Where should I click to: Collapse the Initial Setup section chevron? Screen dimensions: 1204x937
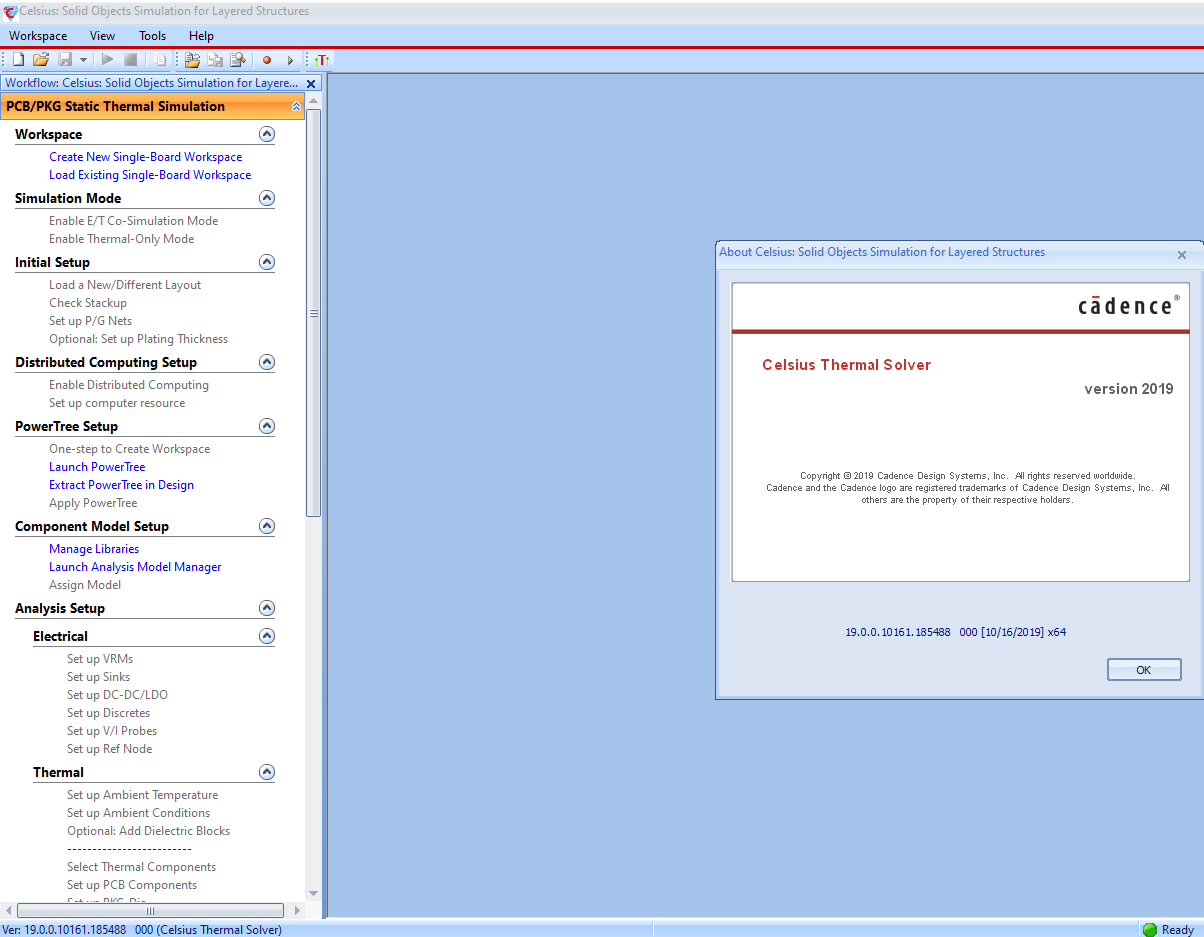267,262
